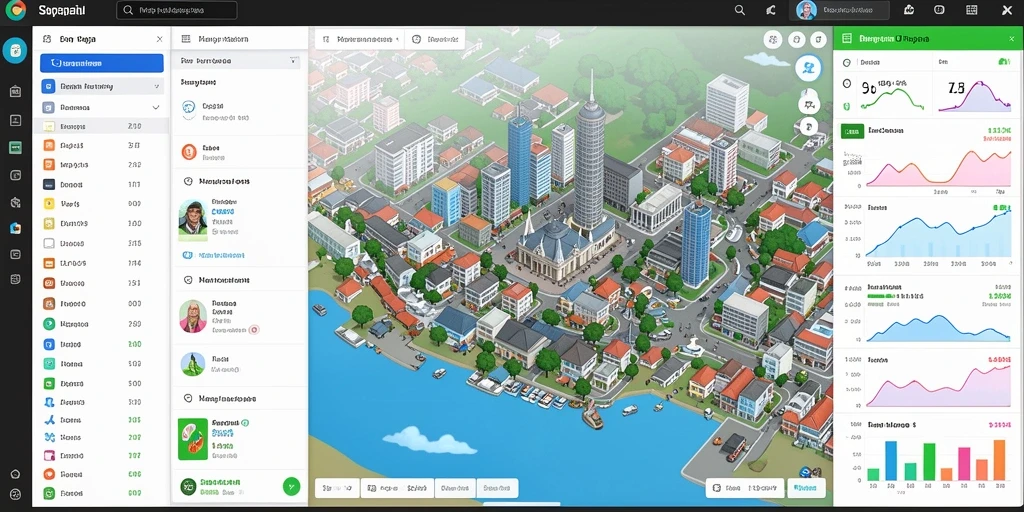Click the magnifier search icon in the top bar
The height and width of the screenshot is (512, 1024).
(739, 10)
